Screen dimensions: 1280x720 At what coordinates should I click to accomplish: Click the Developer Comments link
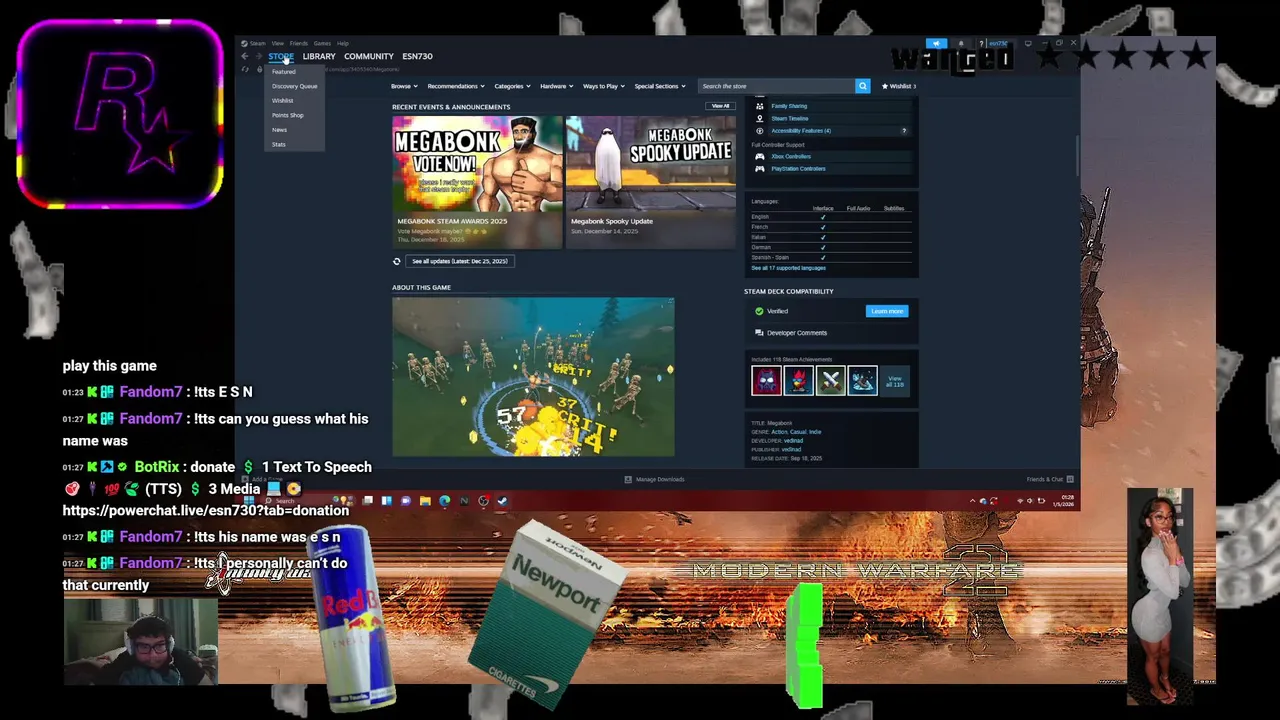pyautogui.click(x=797, y=333)
